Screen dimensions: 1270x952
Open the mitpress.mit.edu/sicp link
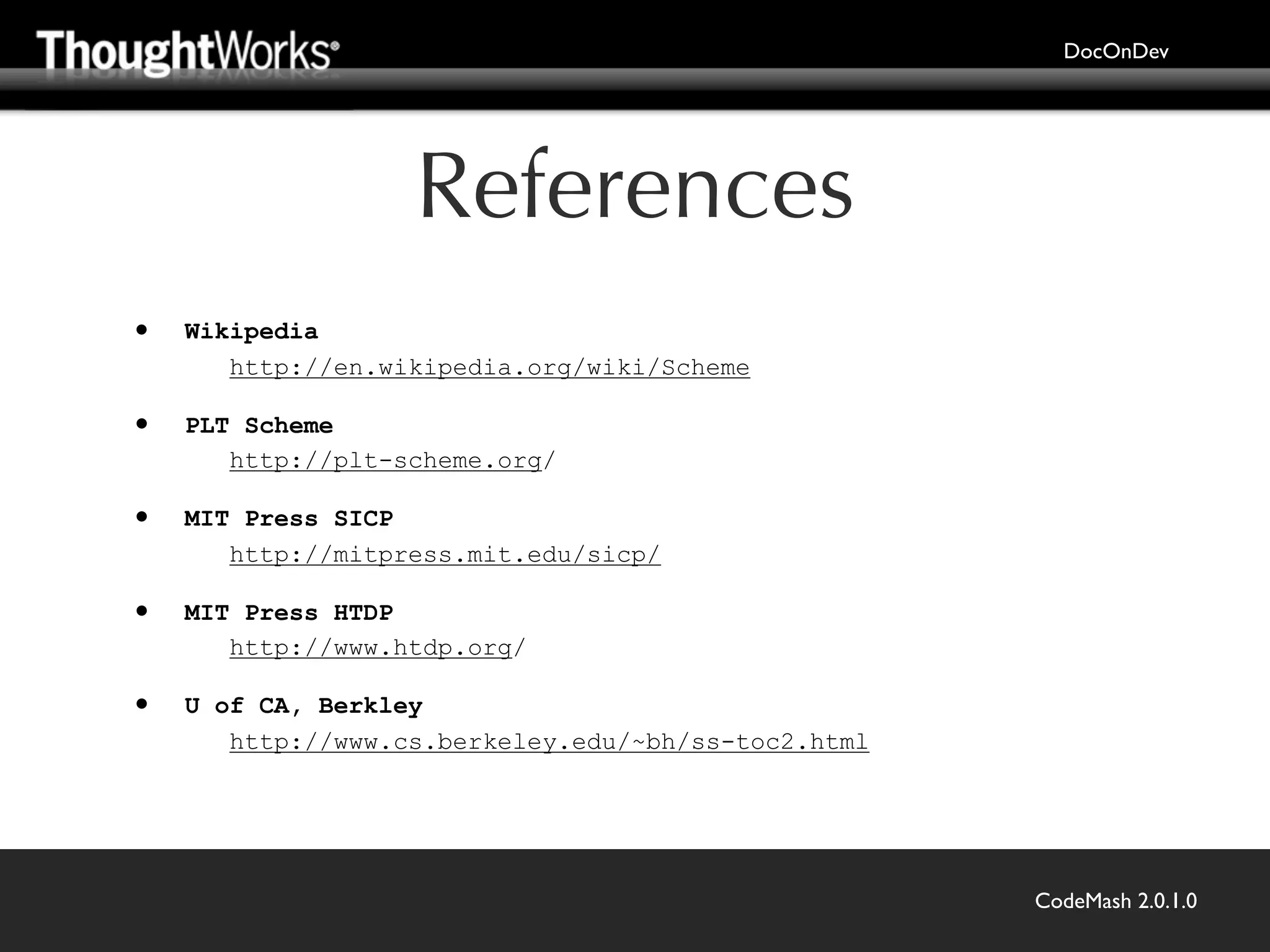tap(445, 554)
